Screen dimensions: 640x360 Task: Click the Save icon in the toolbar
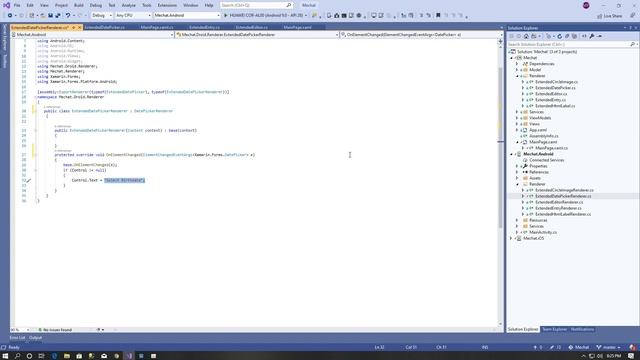(50, 16)
